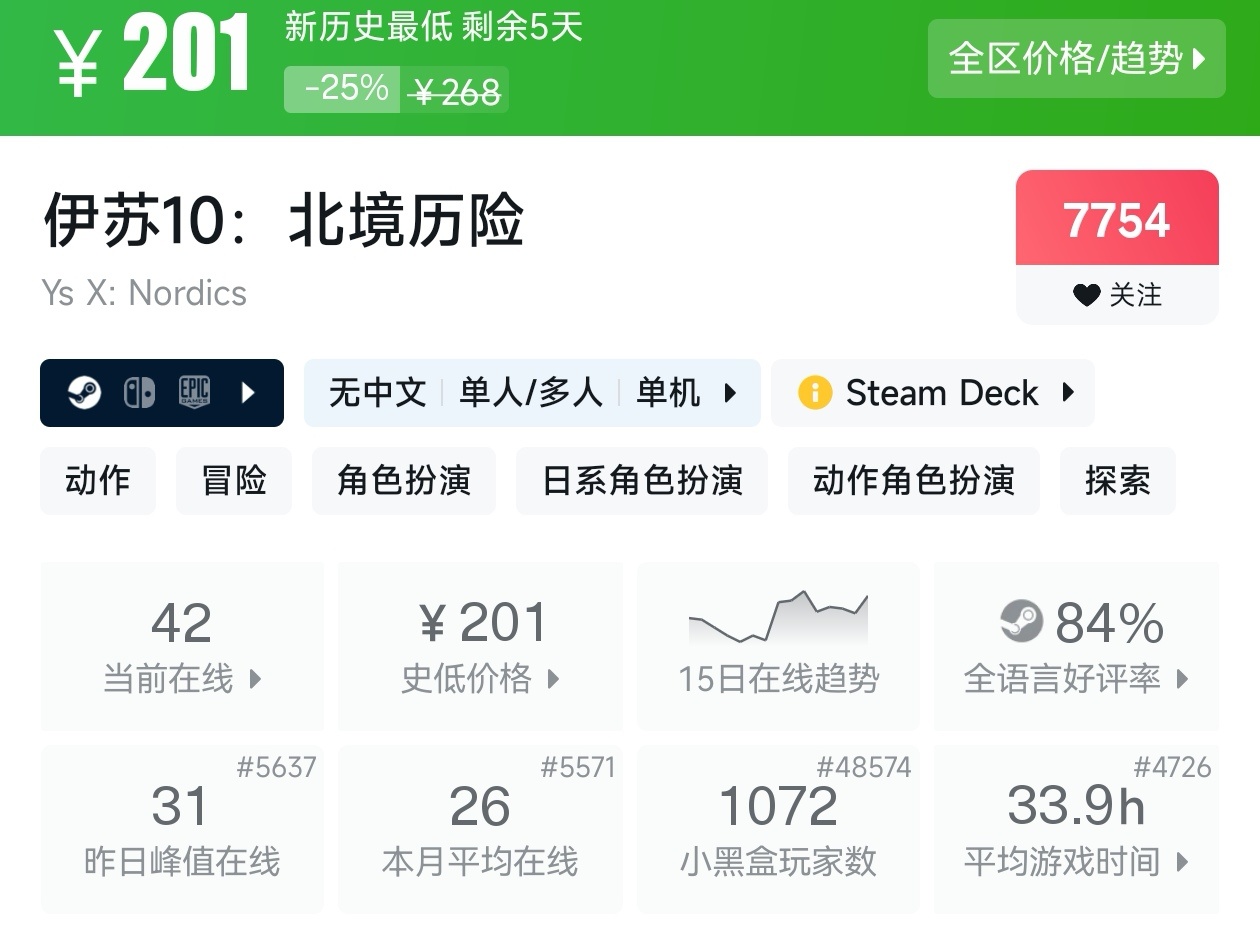Select the 日系角色扮演 genre tag

pyautogui.click(x=642, y=481)
